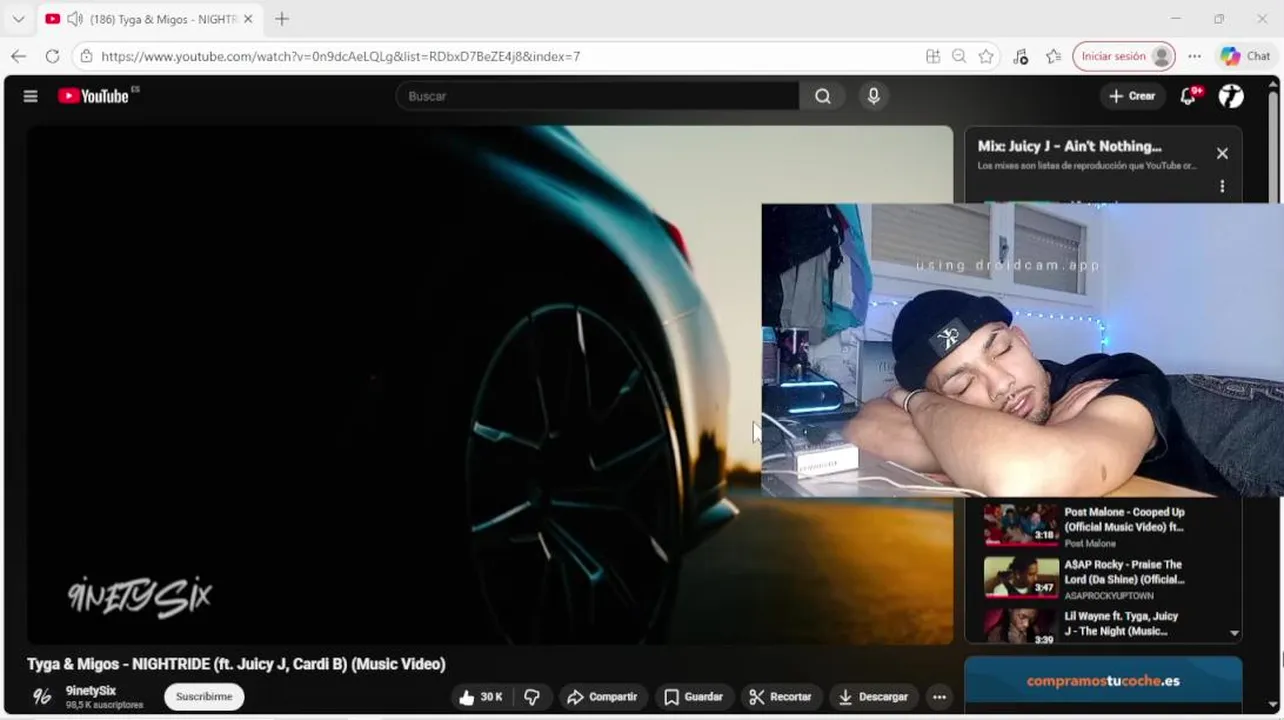
Task: View site information lock icon
Action: (x=87, y=56)
